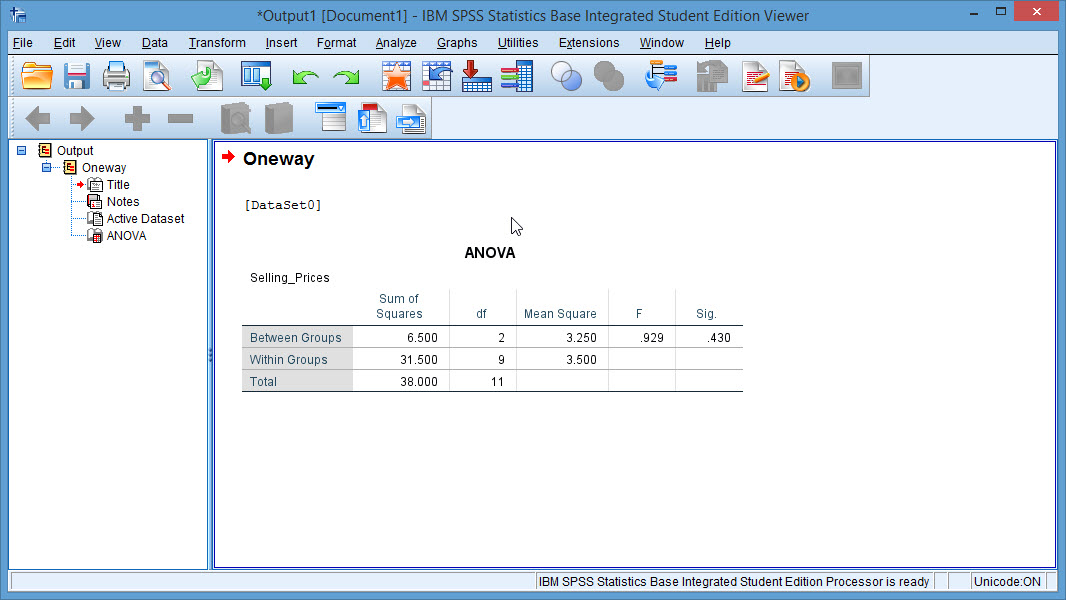Image resolution: width=1066 pixels, height=600 pixels.
Task: Click the Selling_Prices label
Action: 290,277
